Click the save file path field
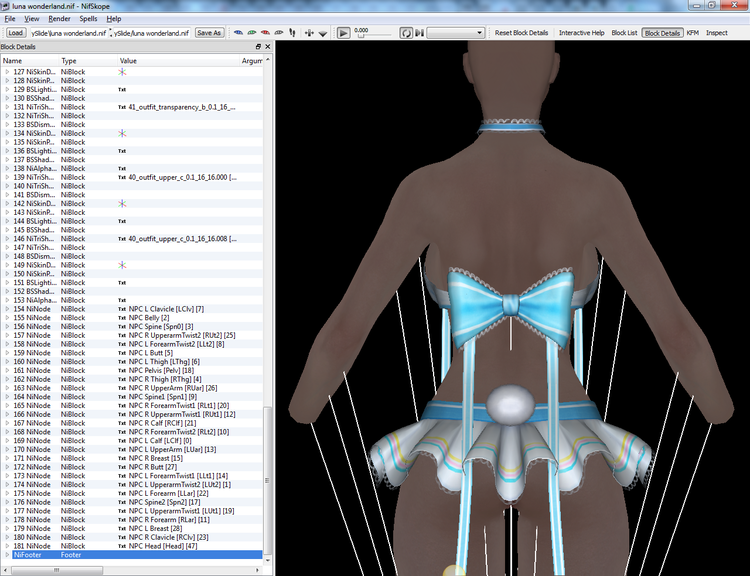 tap(152, 33)
